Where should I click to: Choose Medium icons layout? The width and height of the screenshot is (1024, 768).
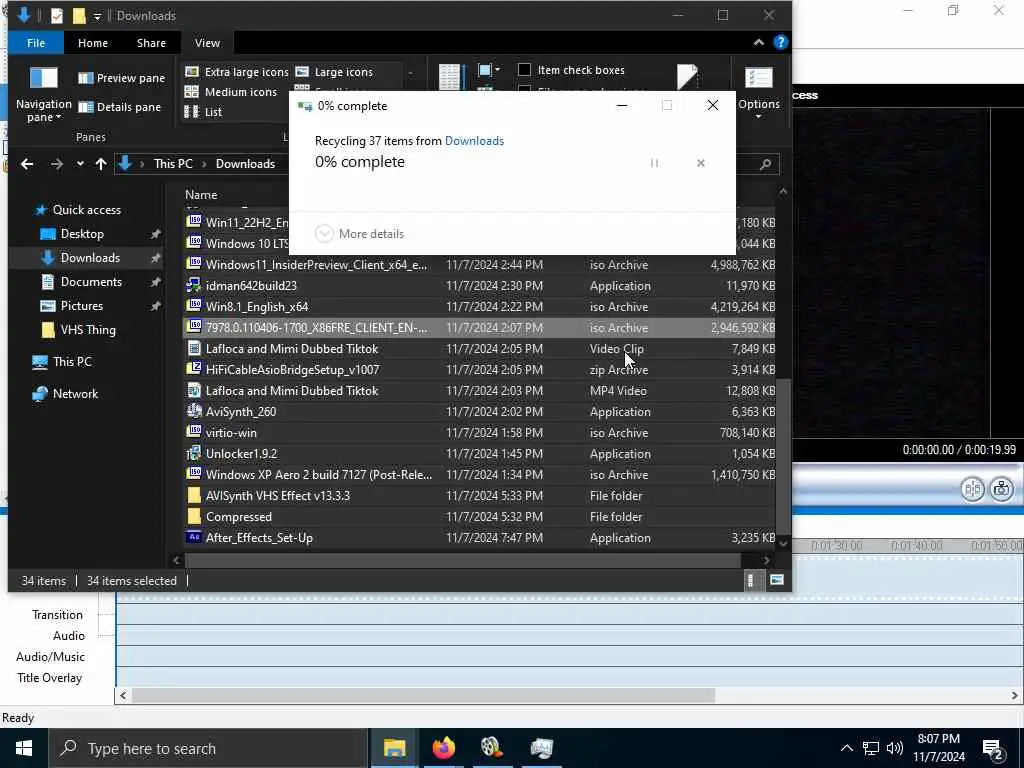point(231,92)
